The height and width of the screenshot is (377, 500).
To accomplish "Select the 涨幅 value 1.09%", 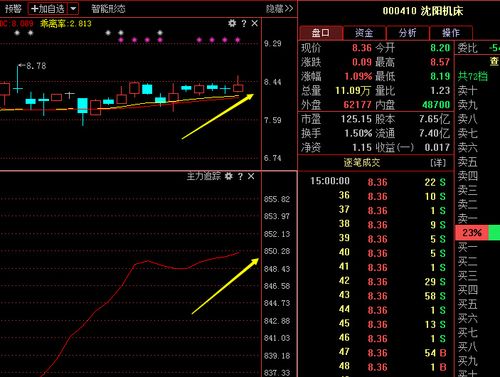I will pyautogui.click(x=358, y=76).
